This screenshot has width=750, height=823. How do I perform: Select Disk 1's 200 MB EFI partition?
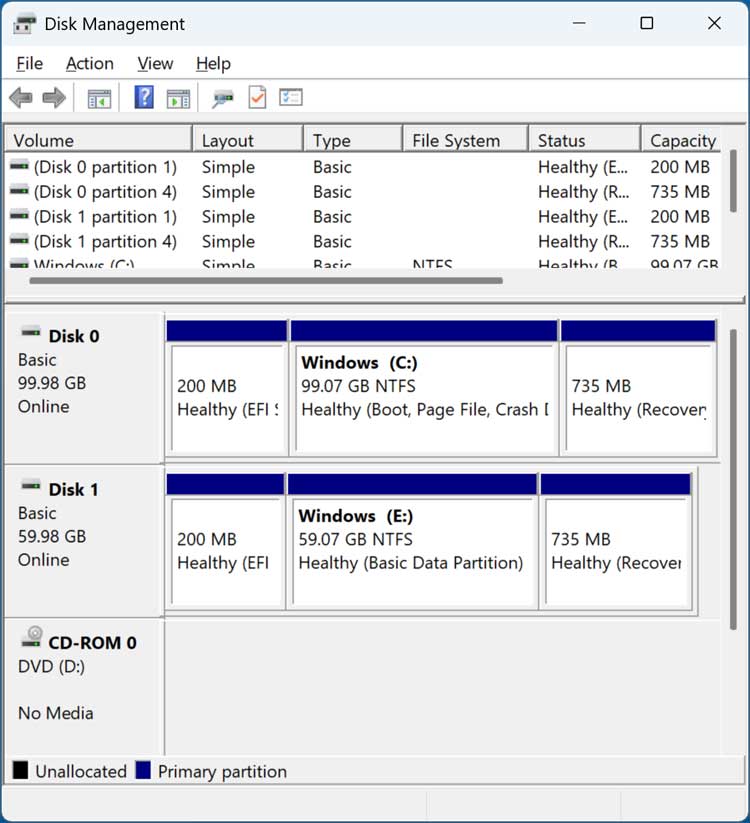pos(226,541)
